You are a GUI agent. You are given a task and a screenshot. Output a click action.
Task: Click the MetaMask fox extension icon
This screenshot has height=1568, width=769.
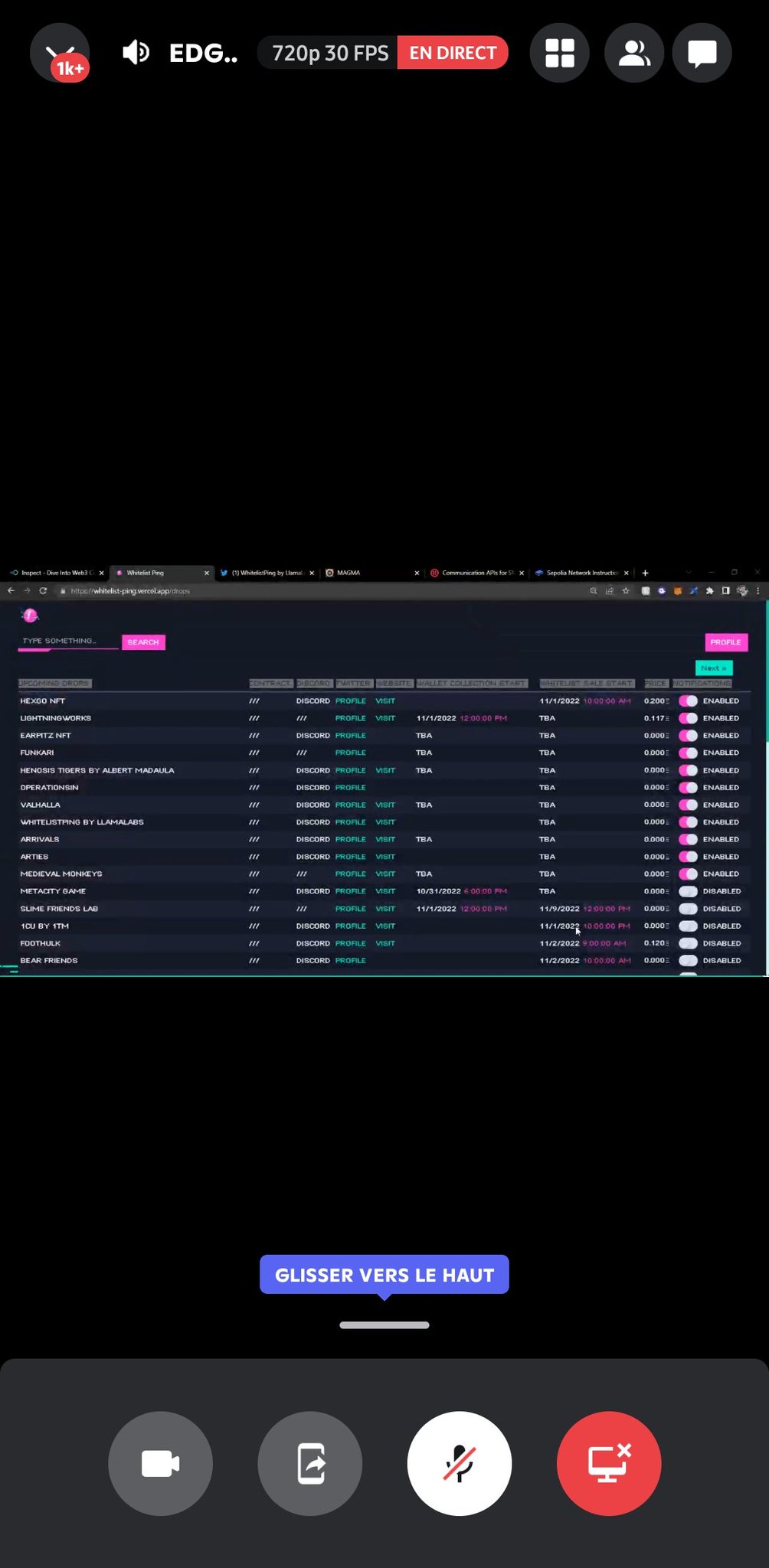677,590
